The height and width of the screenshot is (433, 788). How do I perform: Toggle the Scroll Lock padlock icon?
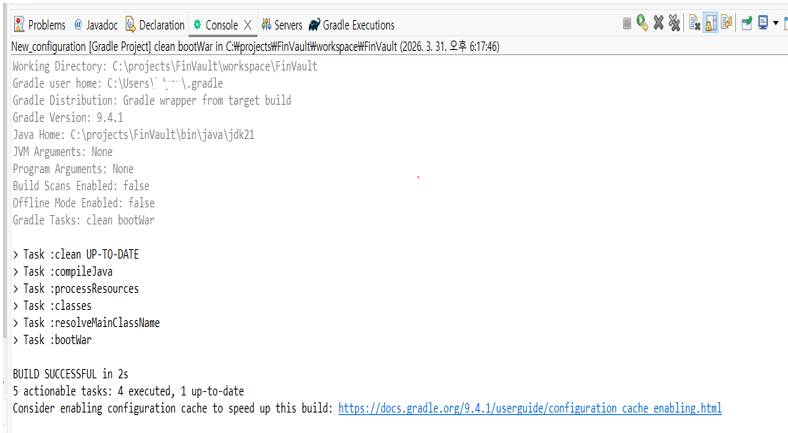pyautogui.click(x=711, y=23)
